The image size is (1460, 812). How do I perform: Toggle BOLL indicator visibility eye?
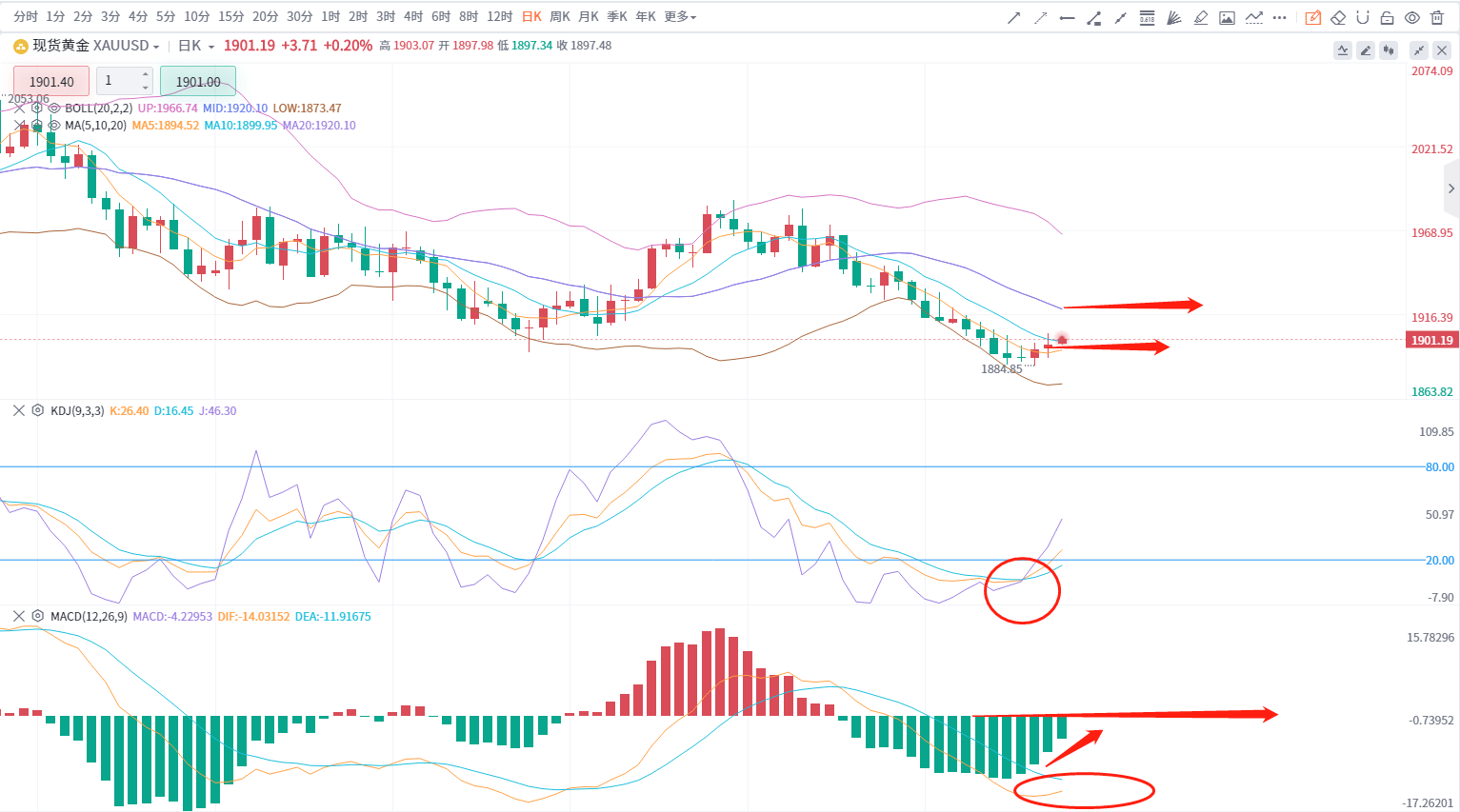[x=54, y=109]
